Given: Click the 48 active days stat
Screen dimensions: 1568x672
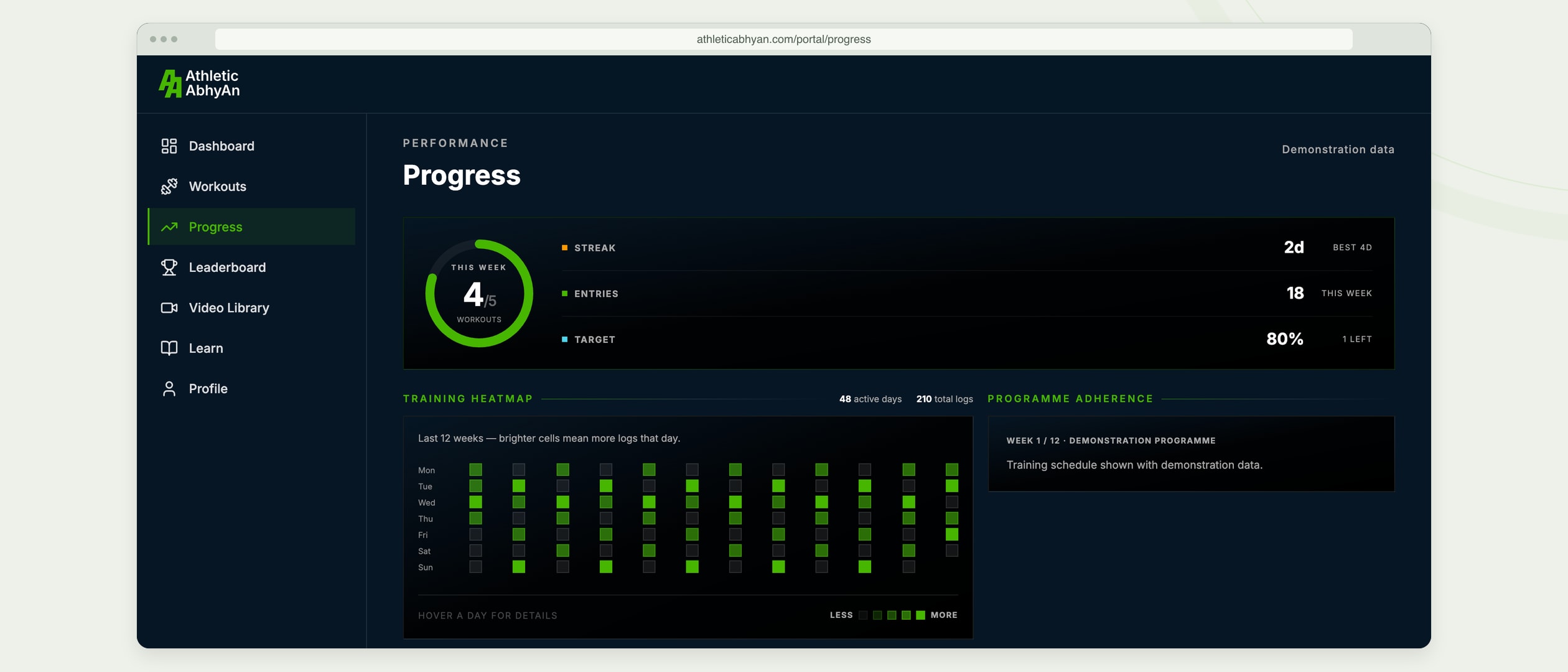Looking at the screenshot, I should point(870,399).
